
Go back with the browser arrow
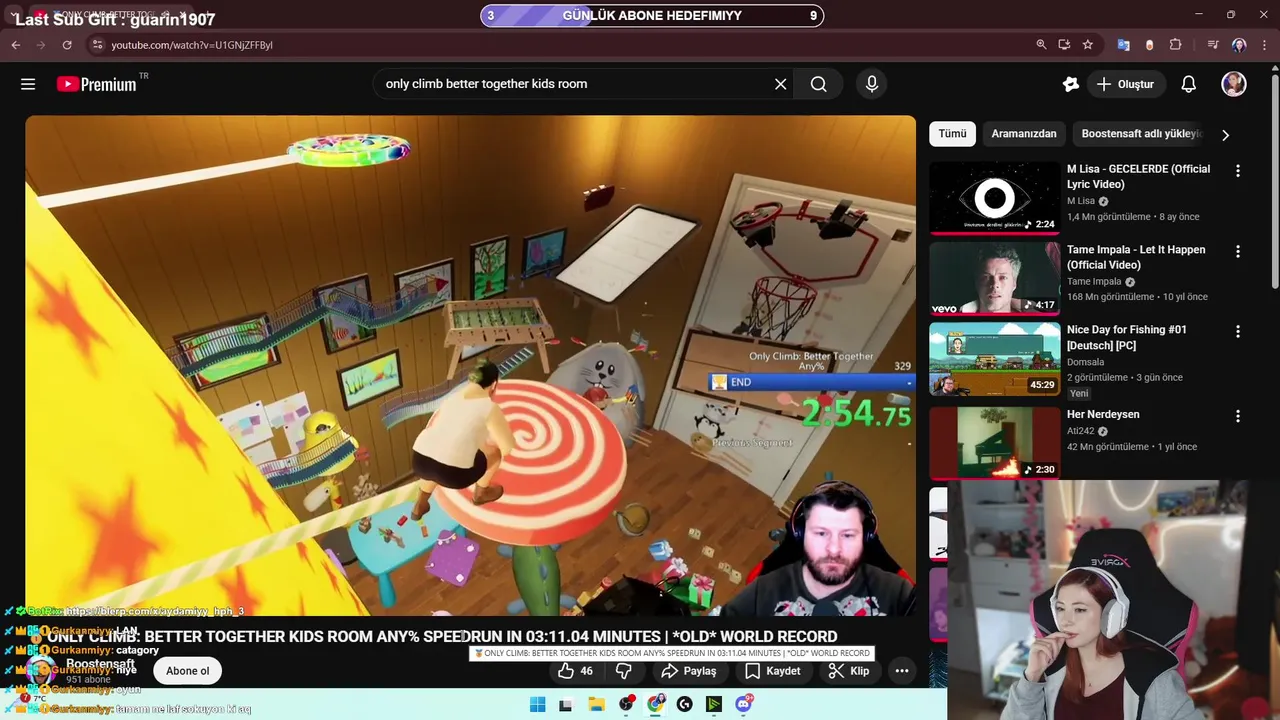pos(16,45)
